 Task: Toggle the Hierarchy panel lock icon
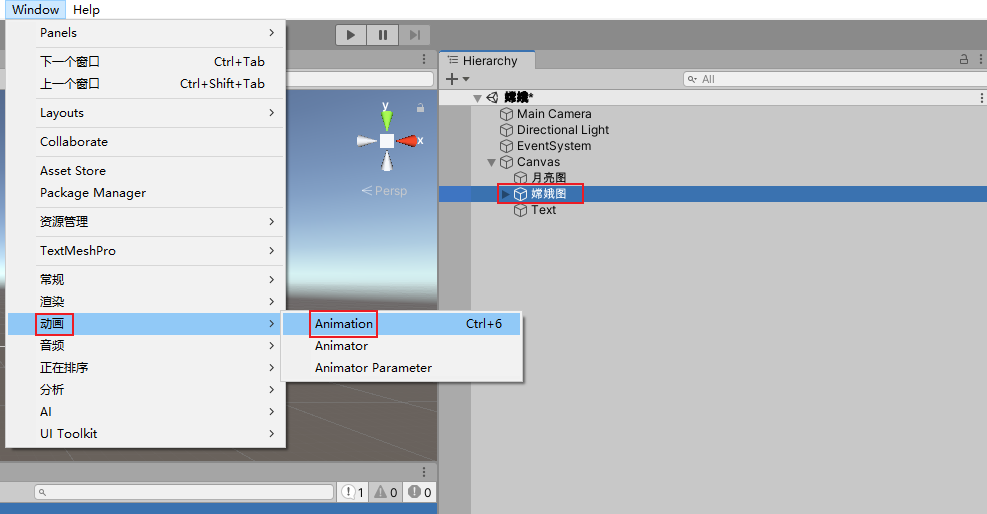click(x=964, y=59)
